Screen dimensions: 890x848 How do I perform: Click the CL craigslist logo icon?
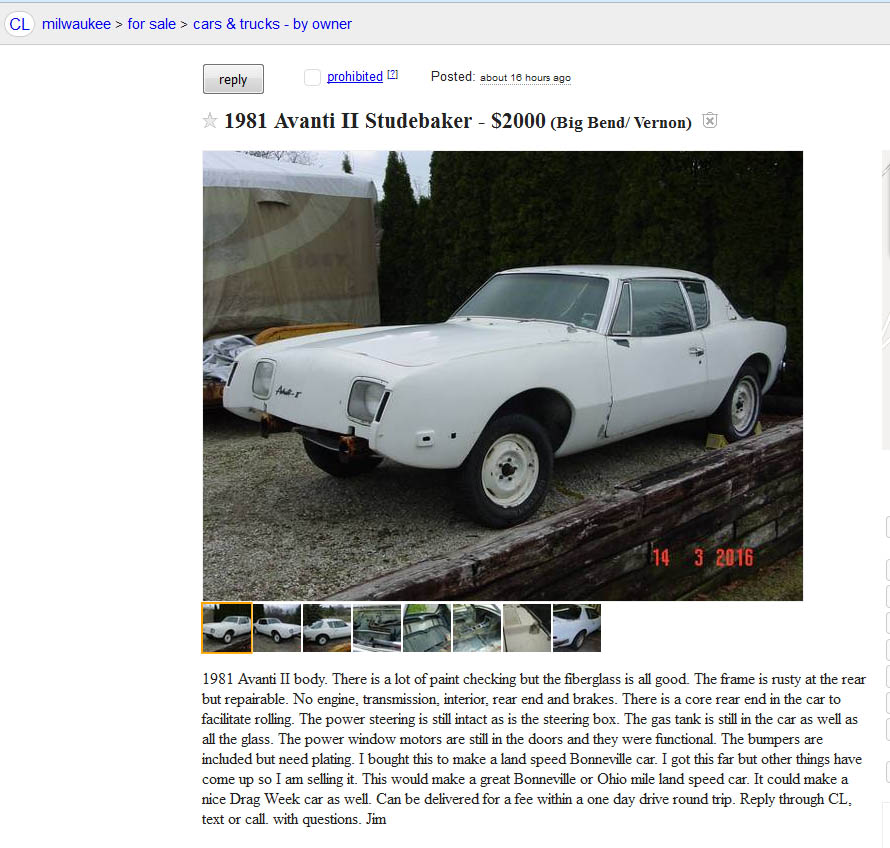(x=19, y=24)
